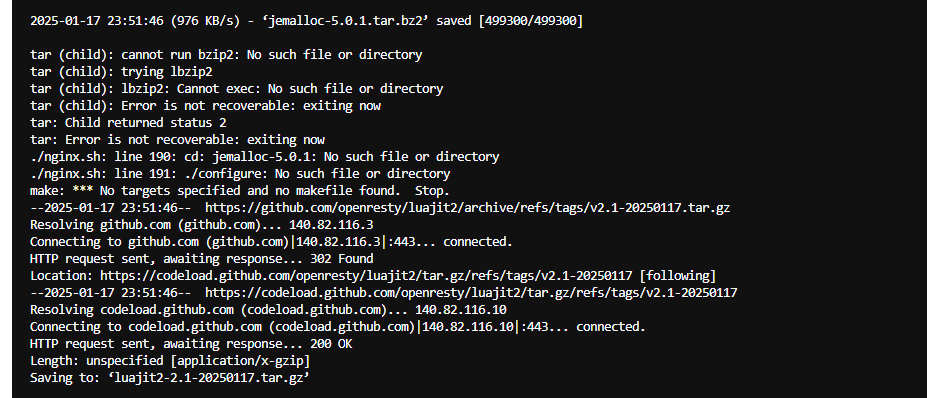
Task: Click the '200 OK' response text
Action: [x=331, y=344]
